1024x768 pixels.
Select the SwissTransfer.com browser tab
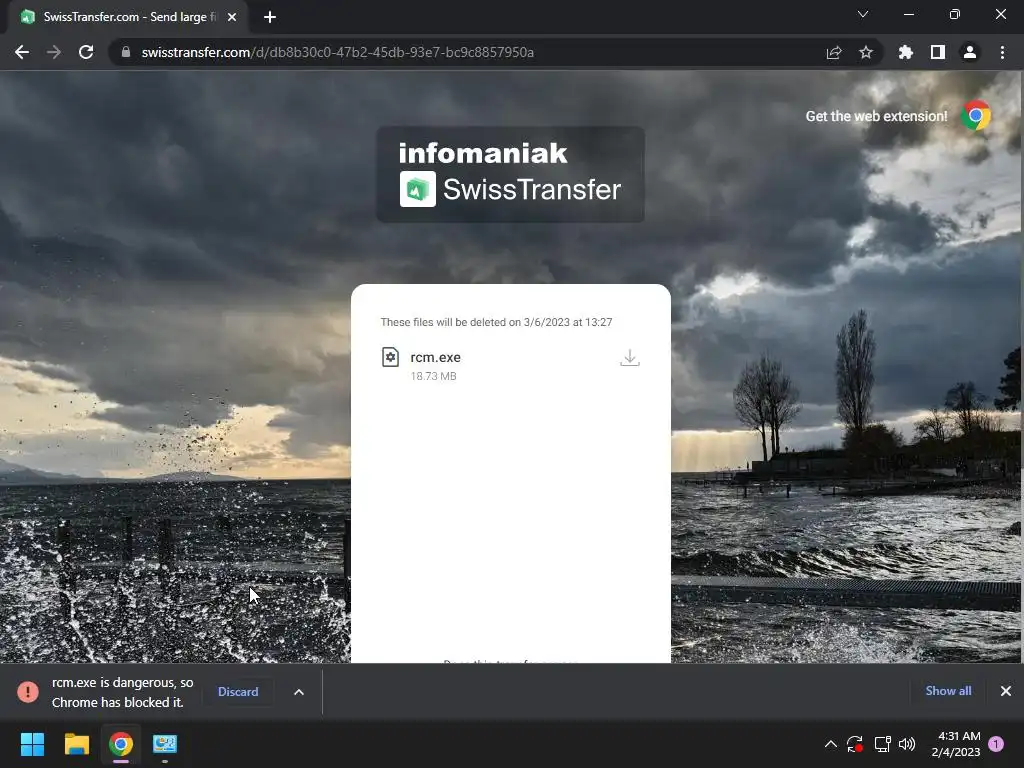tap(128, 17)
